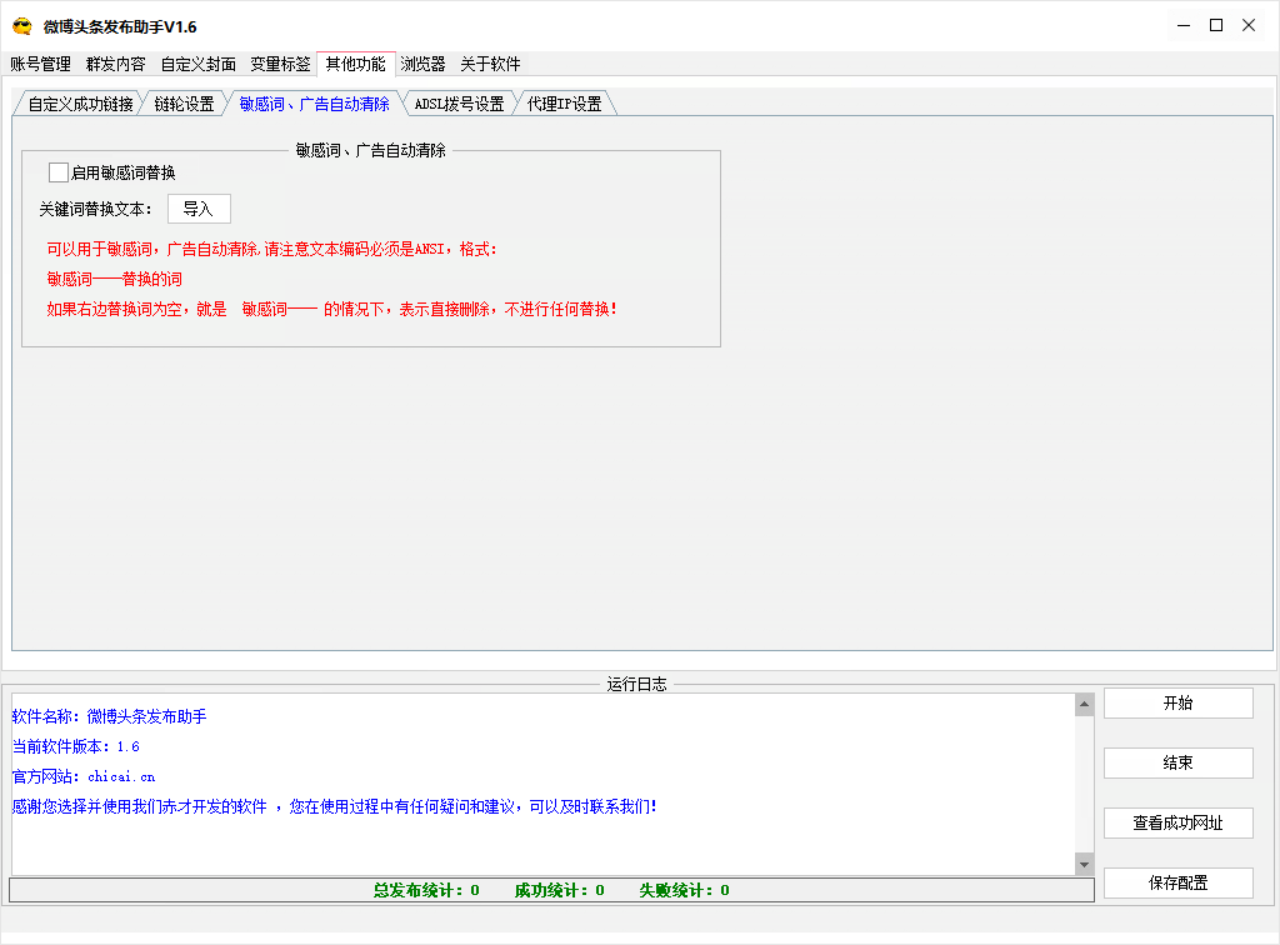
Task: Click the sunglasses app icon in title bar
Action: click(22, 27)
